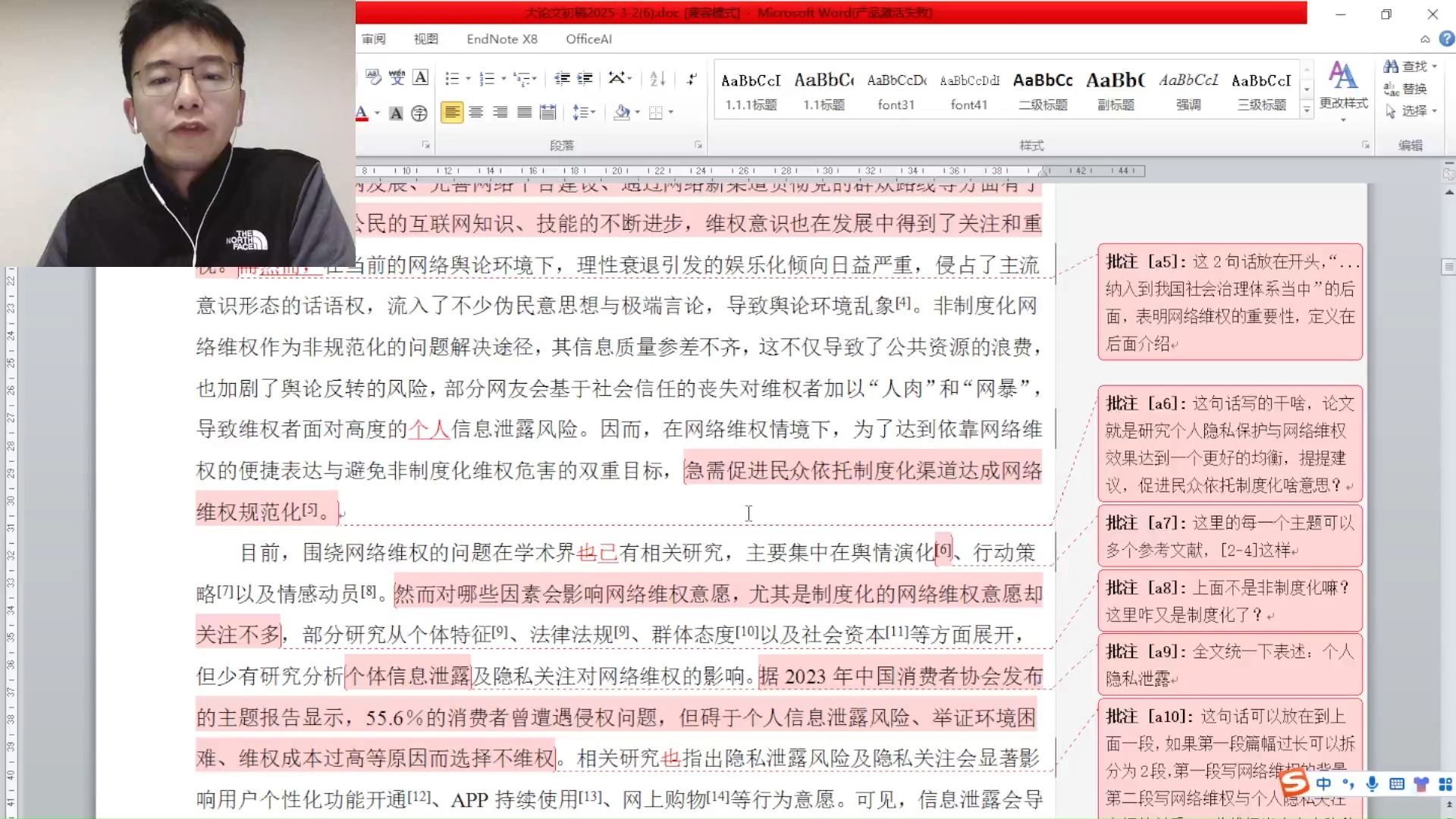Open the numbered list dropdown arrow

[x=504, y=77]
